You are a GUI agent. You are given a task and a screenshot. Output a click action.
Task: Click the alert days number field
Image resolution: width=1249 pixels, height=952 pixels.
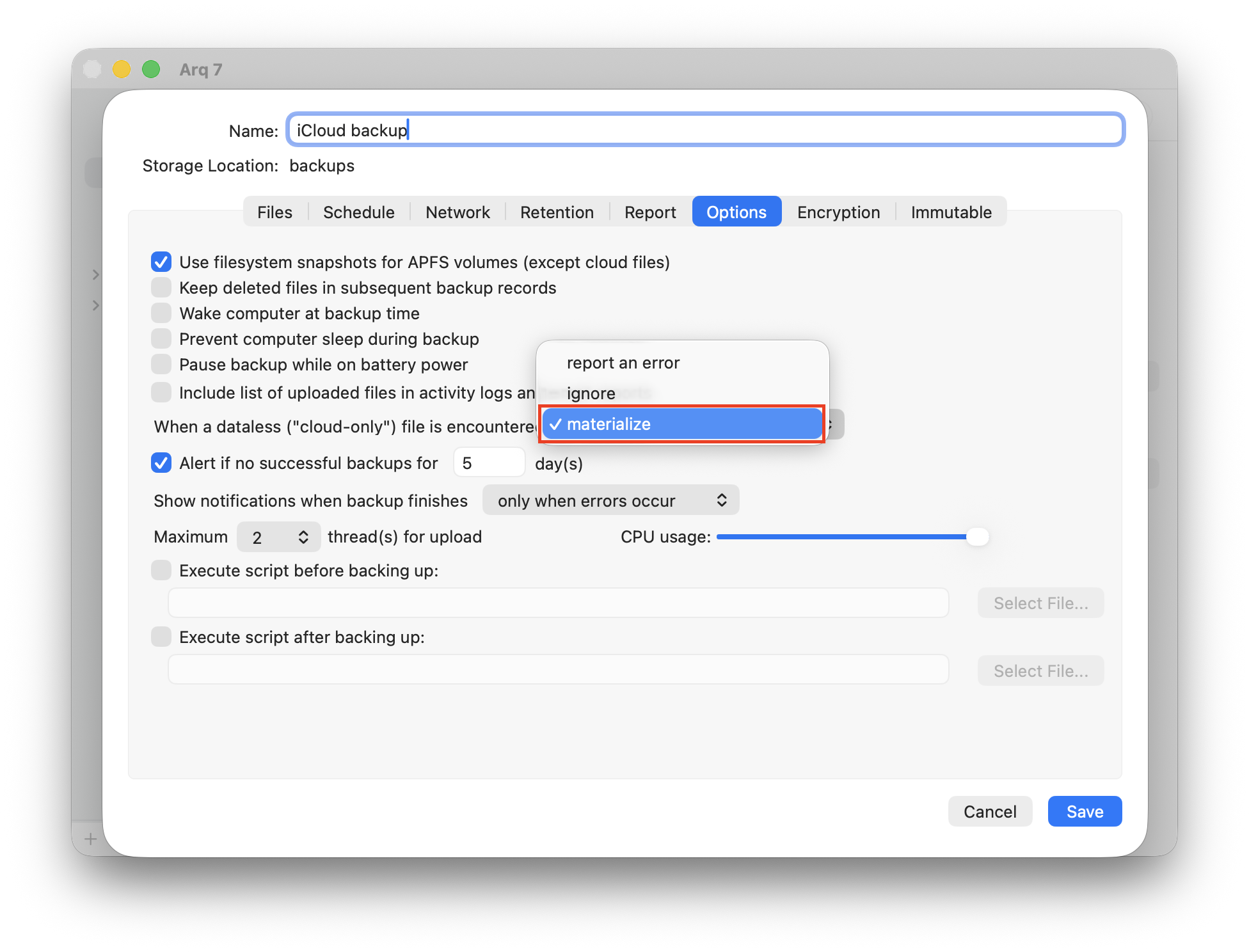(x=489, y=463)
